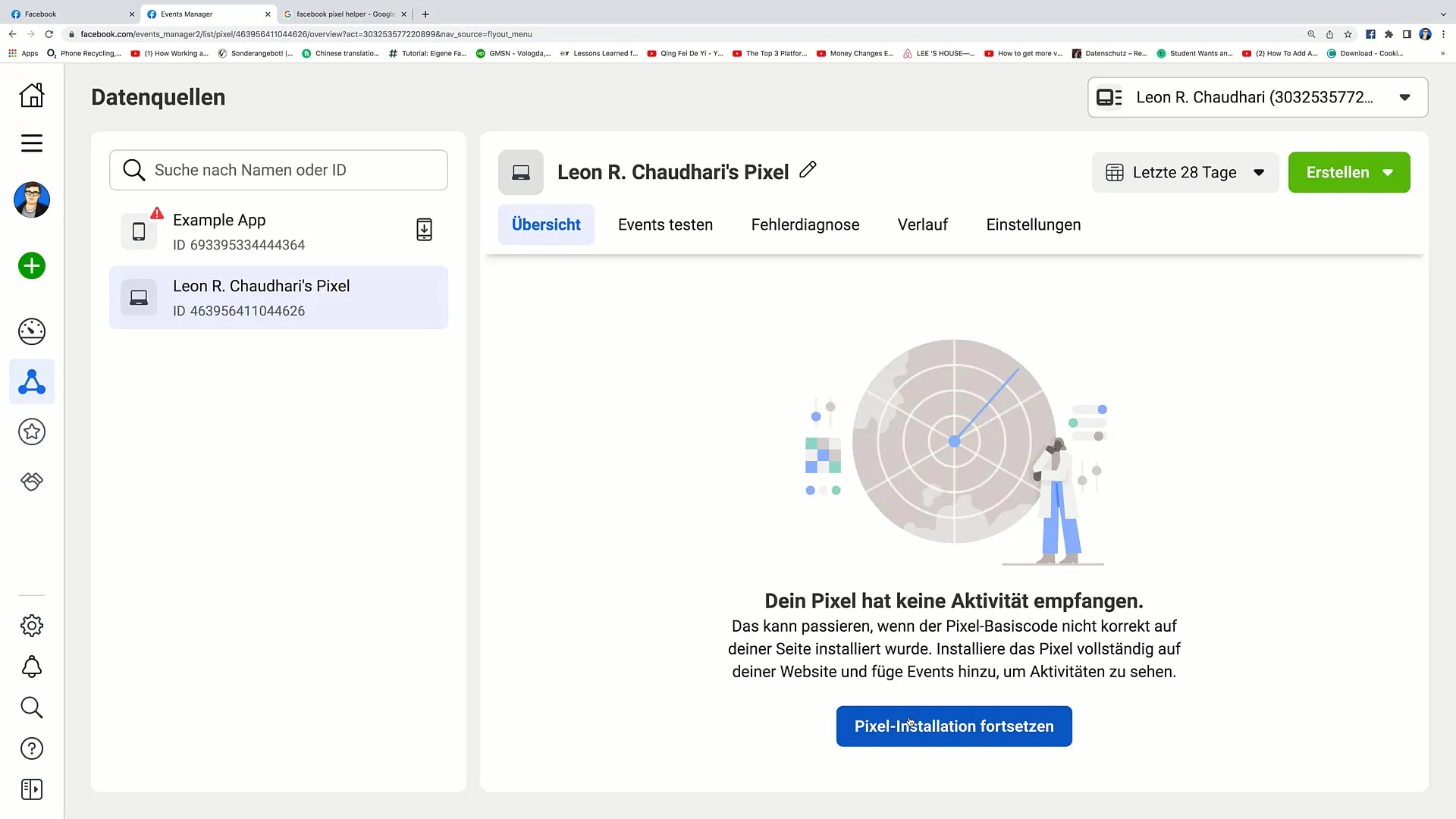Click the Fehlerdiagnose tab item
This screenshot has width=1456, height=819.
(805, 224)
